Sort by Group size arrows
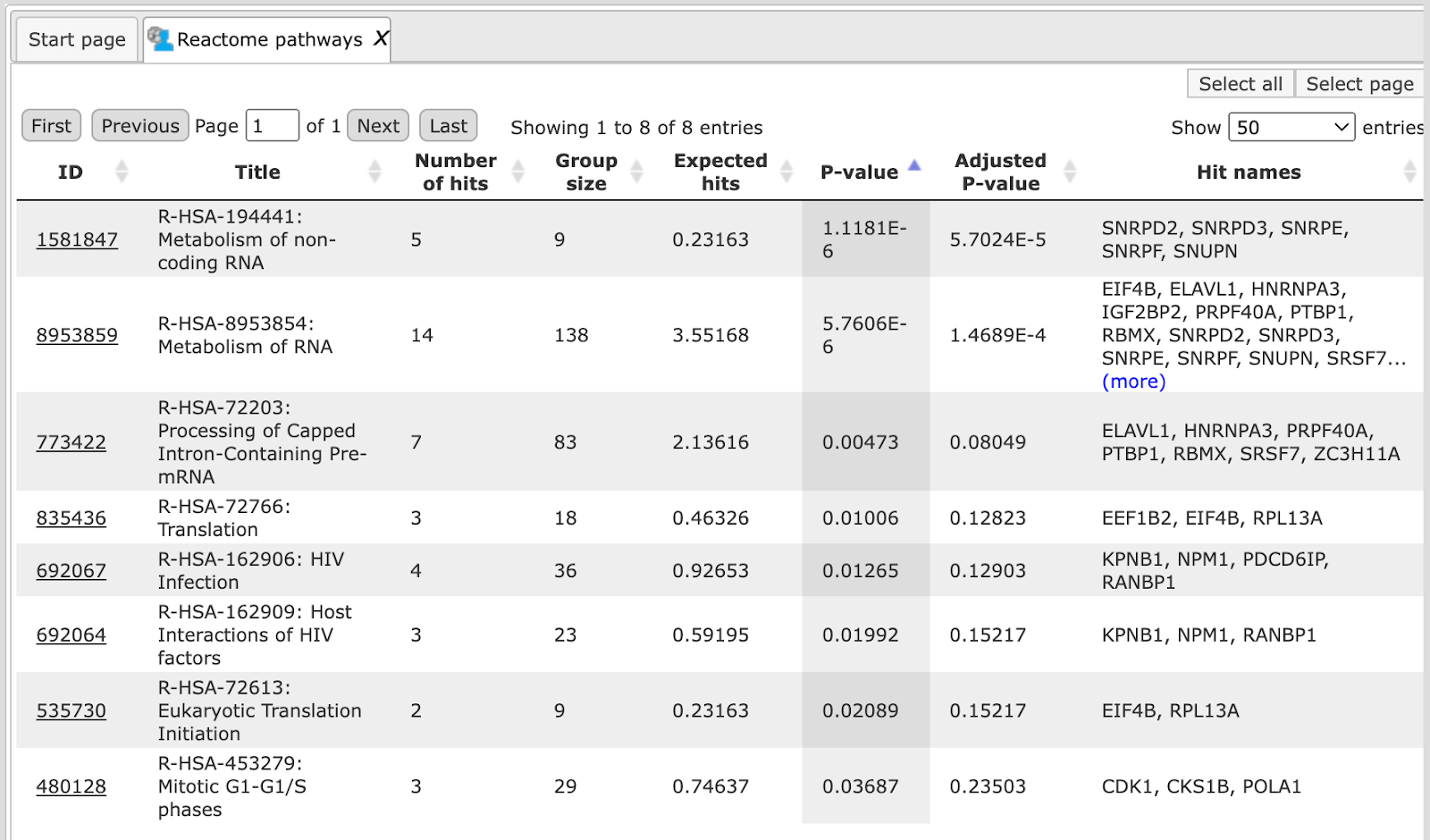 point(636,171)
